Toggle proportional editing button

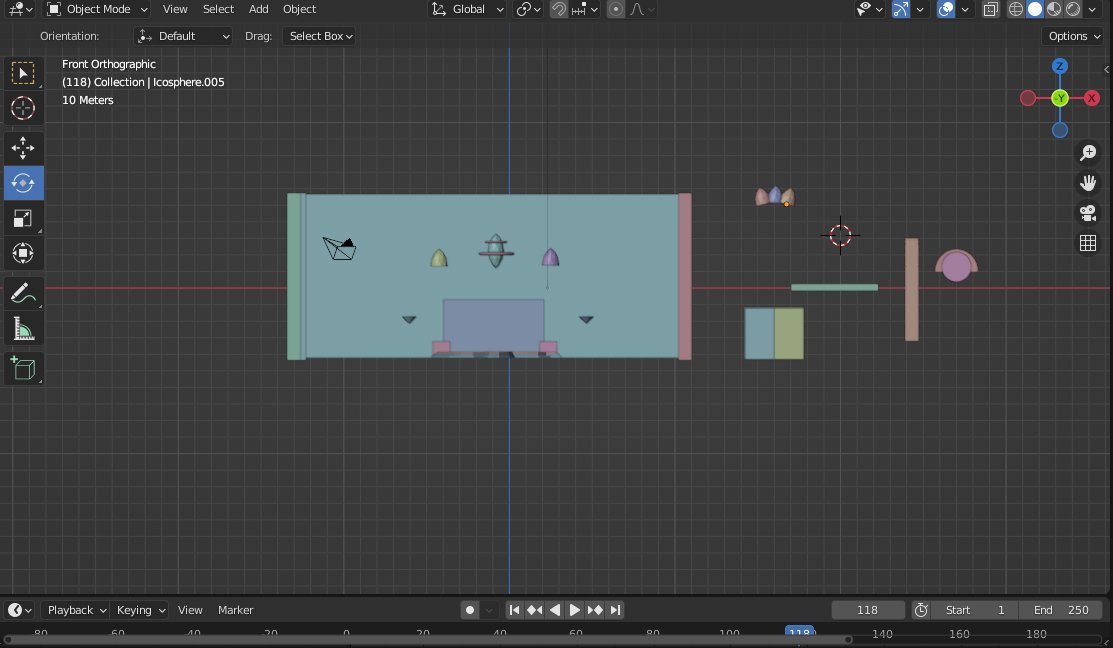[x=616, y=9]
